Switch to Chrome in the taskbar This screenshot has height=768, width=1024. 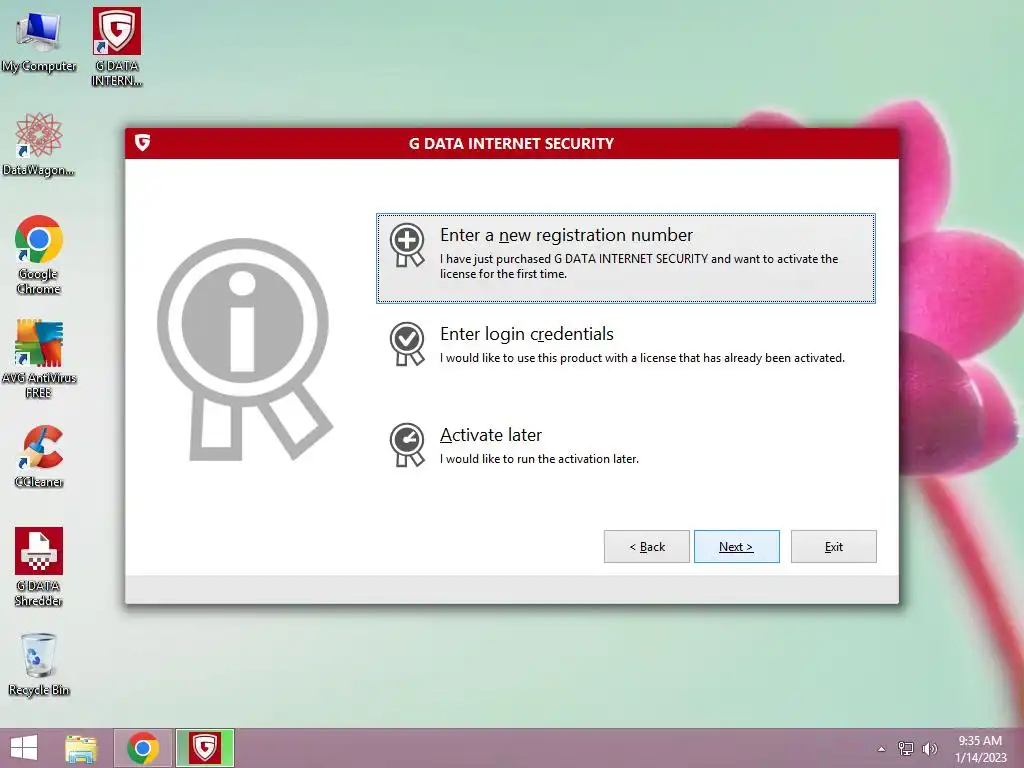143,748
